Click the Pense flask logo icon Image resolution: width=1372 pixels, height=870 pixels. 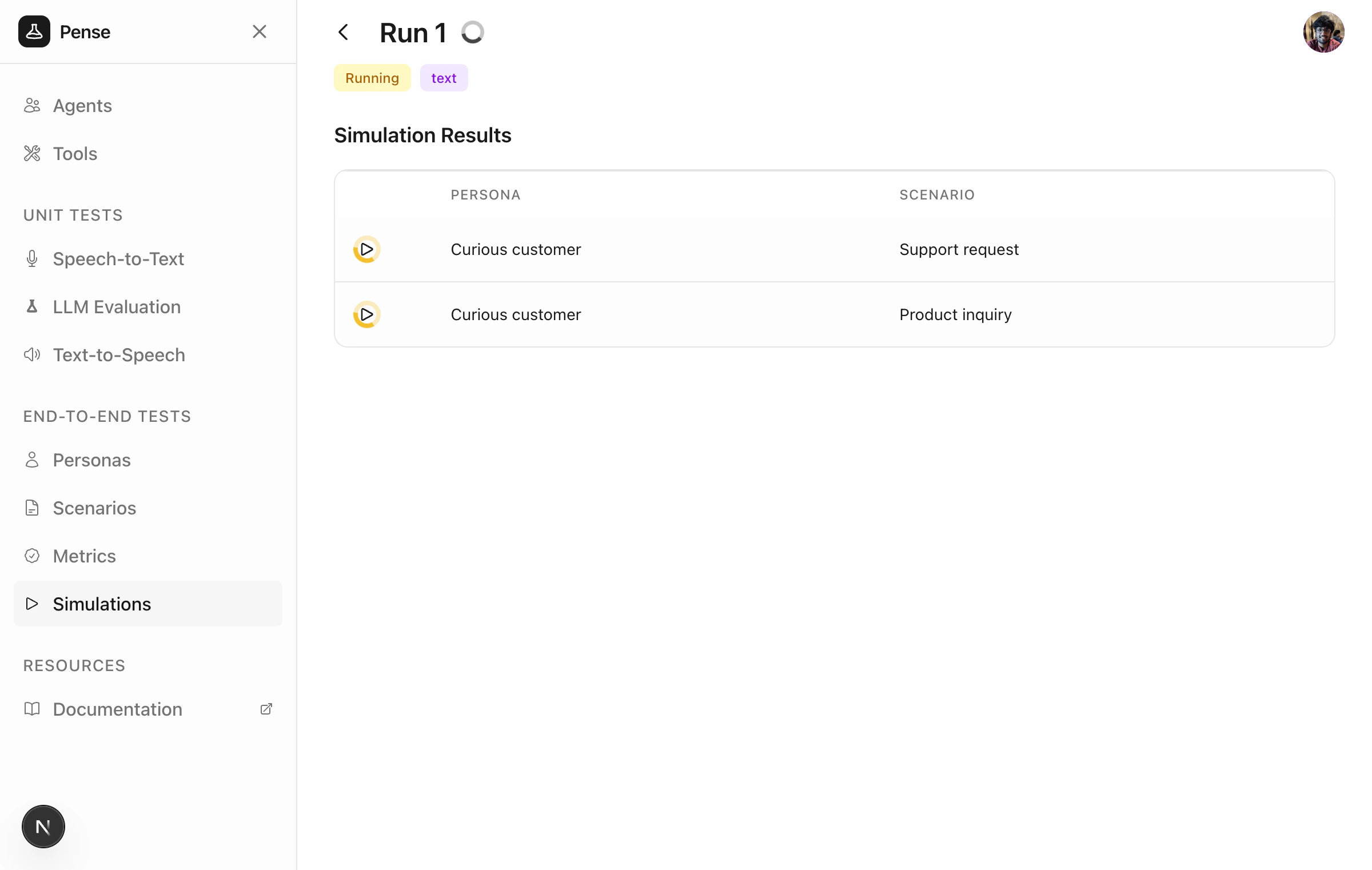tap(34, 31)
